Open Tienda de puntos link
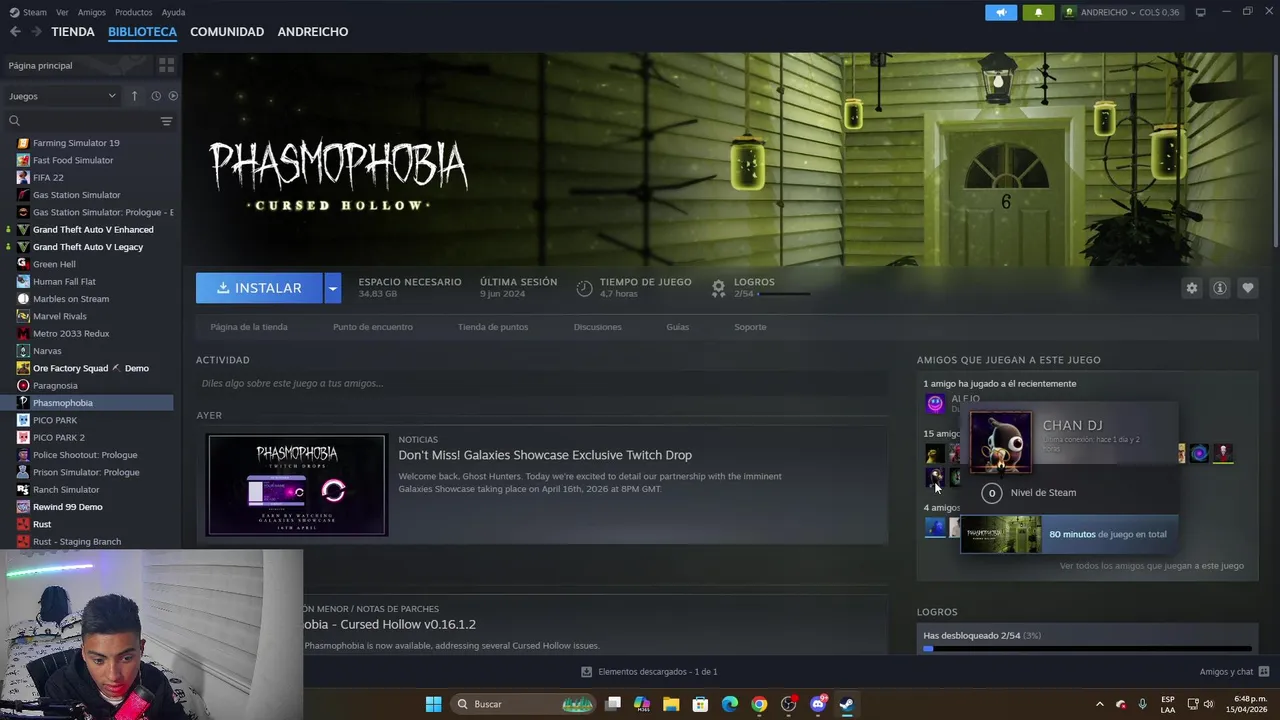This screenshot has height=720, width=1280. click(493, 327)
